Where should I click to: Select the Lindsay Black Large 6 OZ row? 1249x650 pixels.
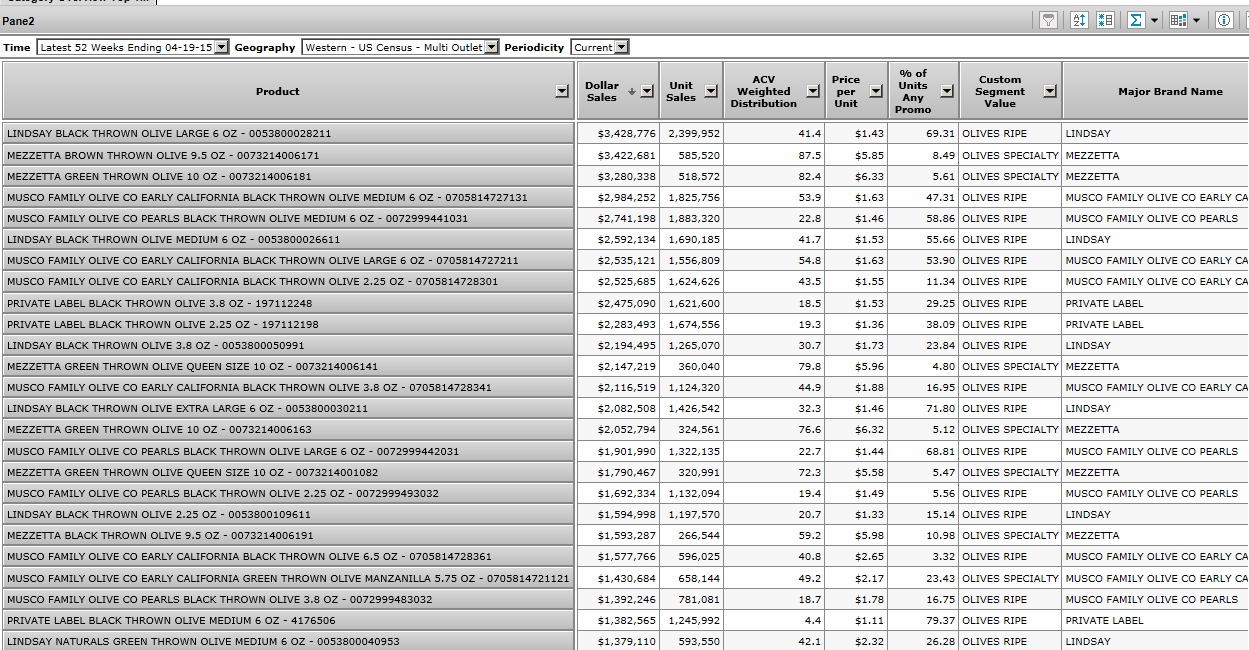[289, 133]
